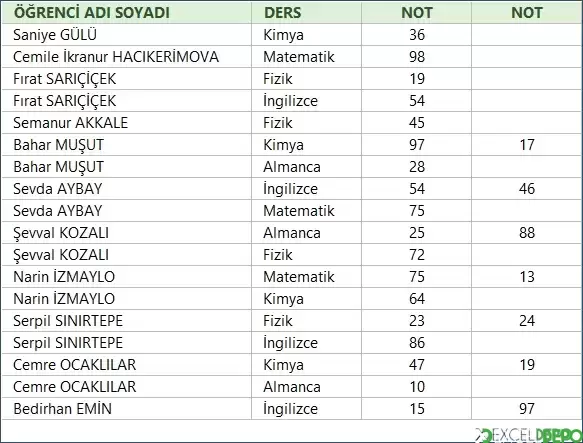583x443 pixels.
Task: Click the grade 98 for Matematik
Action: click(416, 57)
